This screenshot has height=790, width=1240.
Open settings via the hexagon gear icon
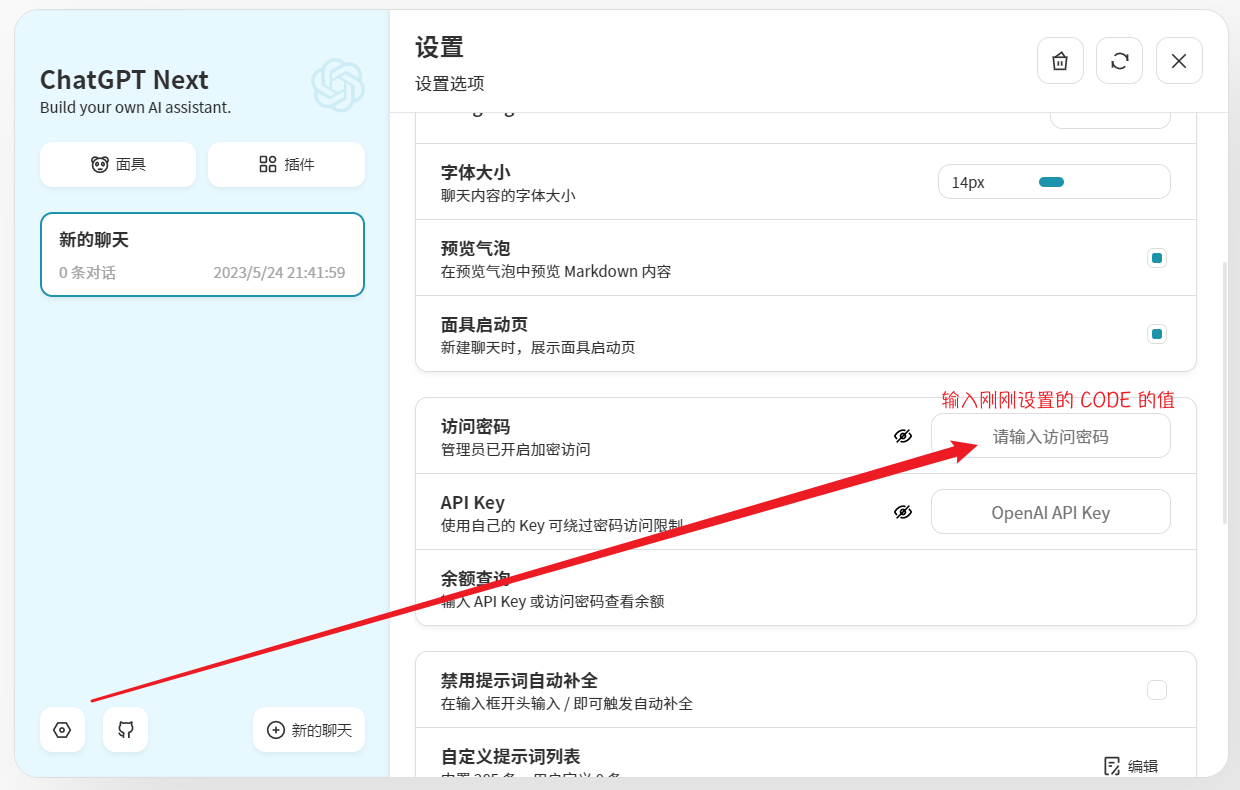pos(62,730)
